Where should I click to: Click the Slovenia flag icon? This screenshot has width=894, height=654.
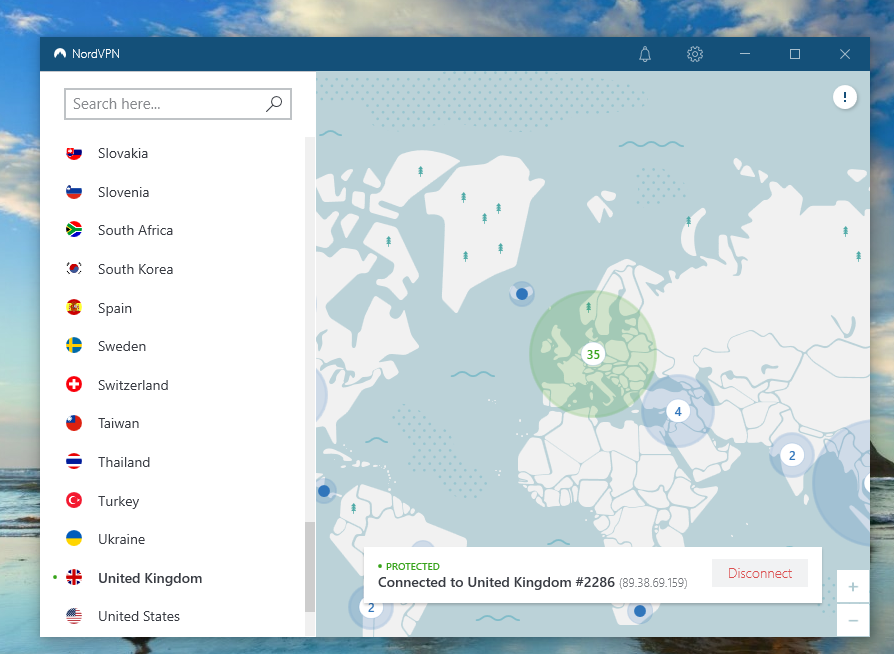click(74, 192)
